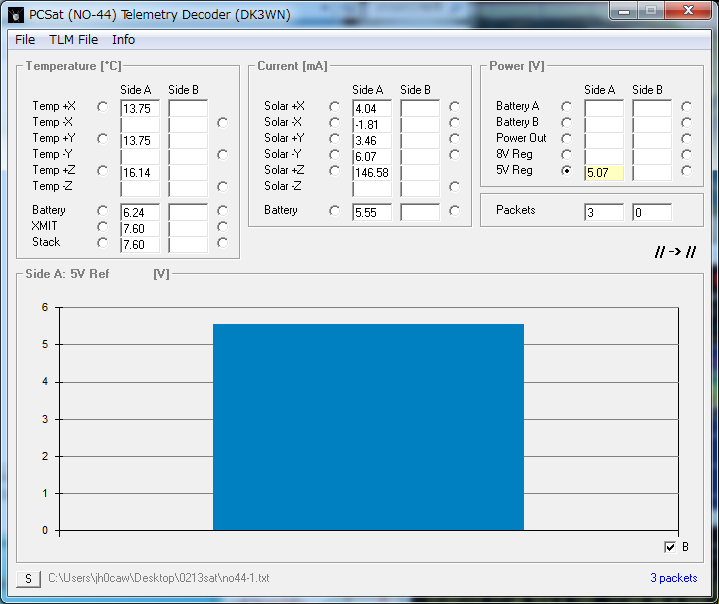719x604 pixels.
Task: Select Solar +X Side A radio button
Action: point(335,107)
